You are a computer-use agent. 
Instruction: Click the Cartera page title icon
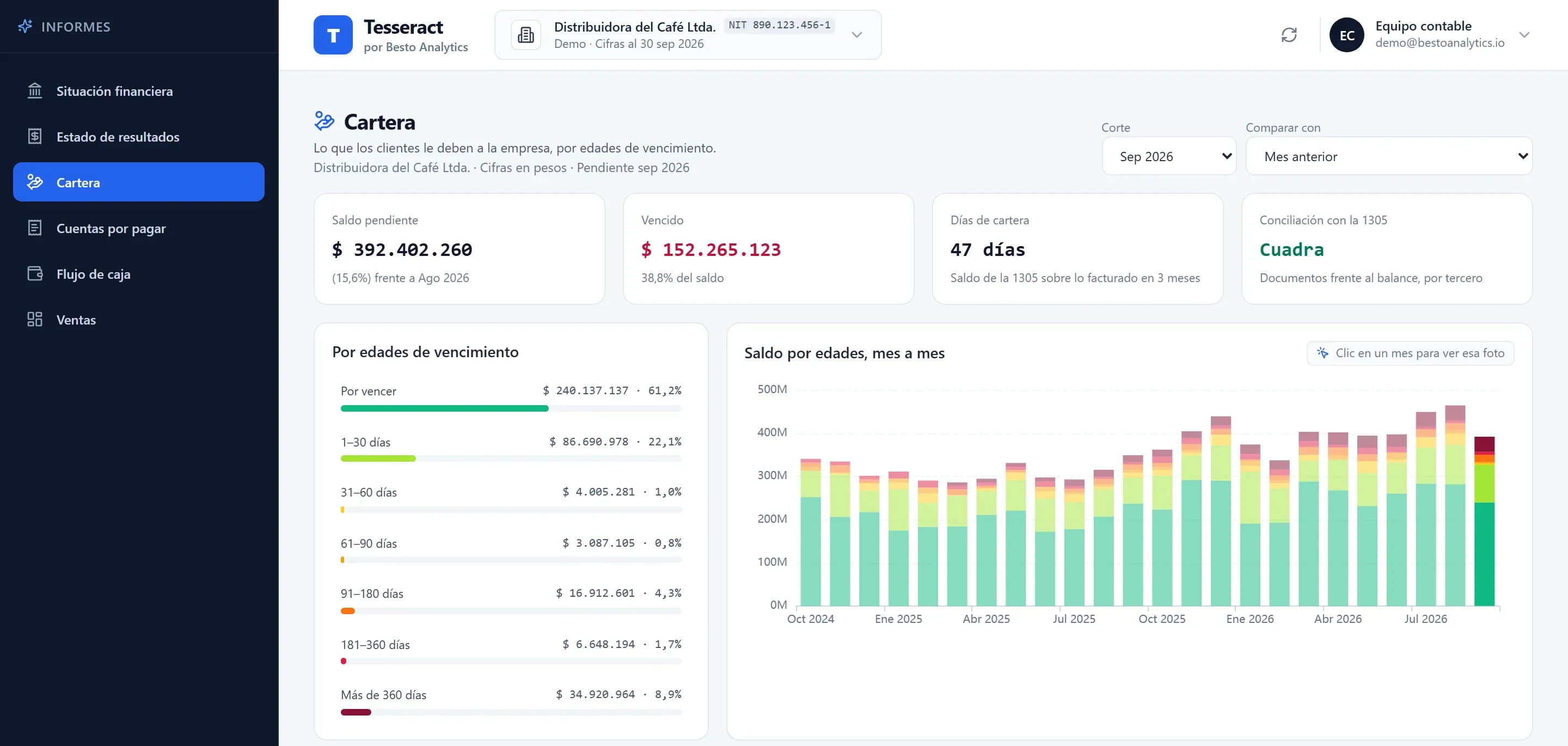324,121
